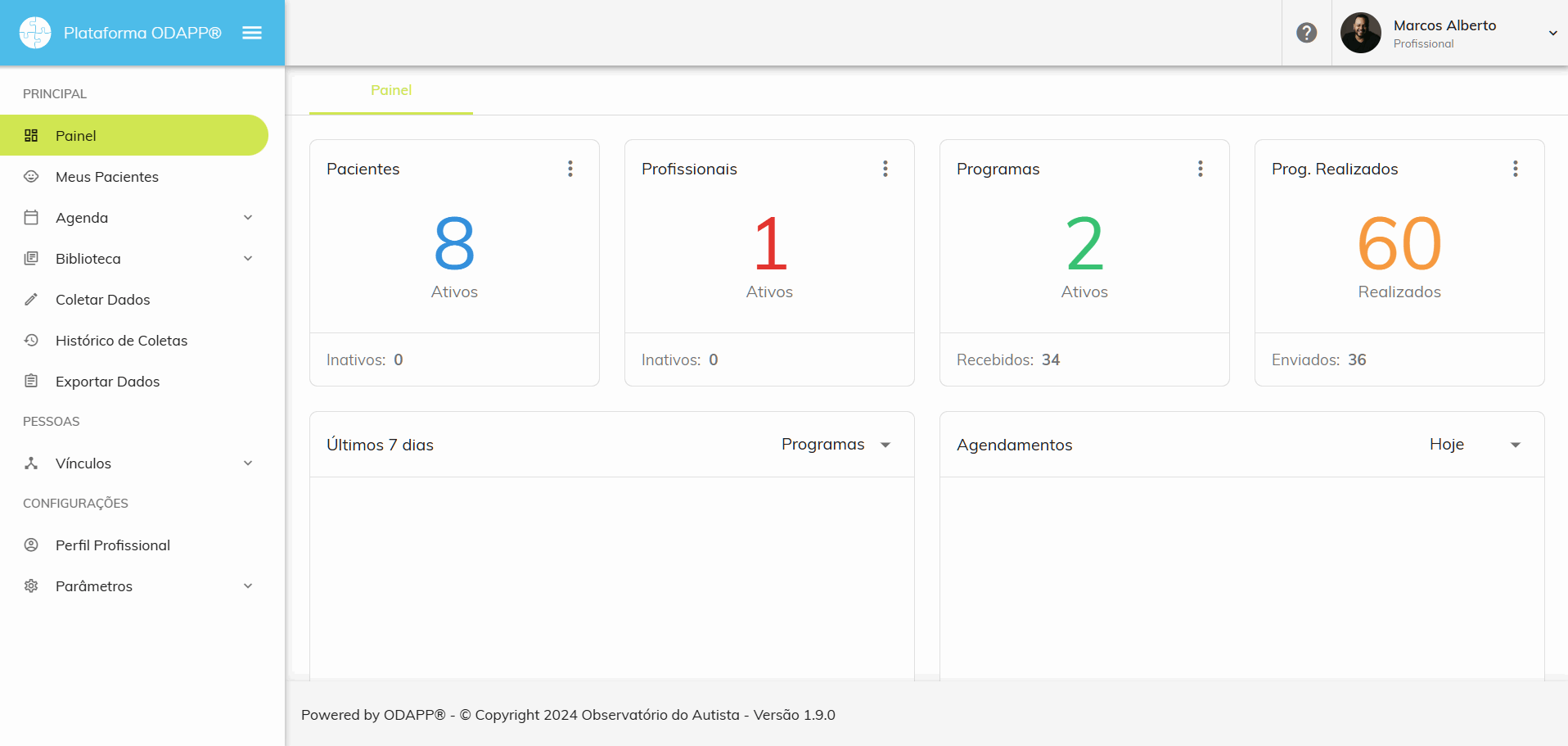Expand the Parâmetros submenu chevron
Screen dimensions: 1568x746
248,585
